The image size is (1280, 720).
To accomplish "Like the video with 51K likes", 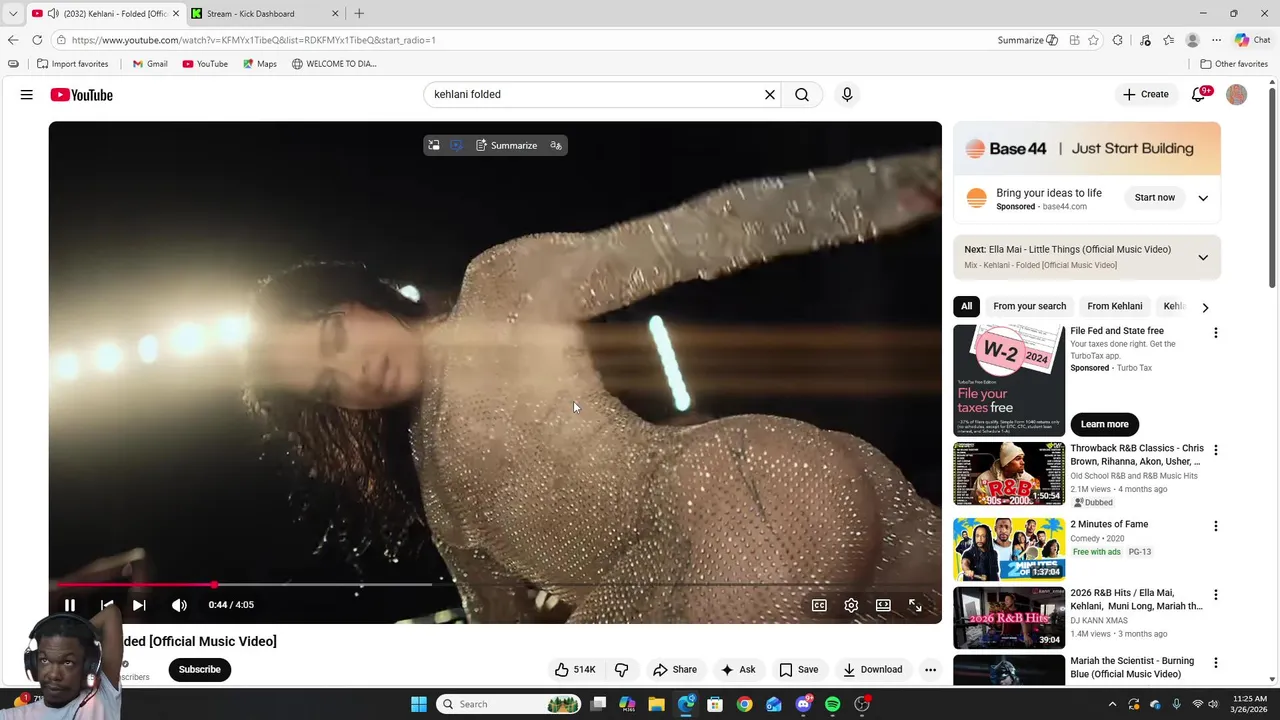I will 575,670.
